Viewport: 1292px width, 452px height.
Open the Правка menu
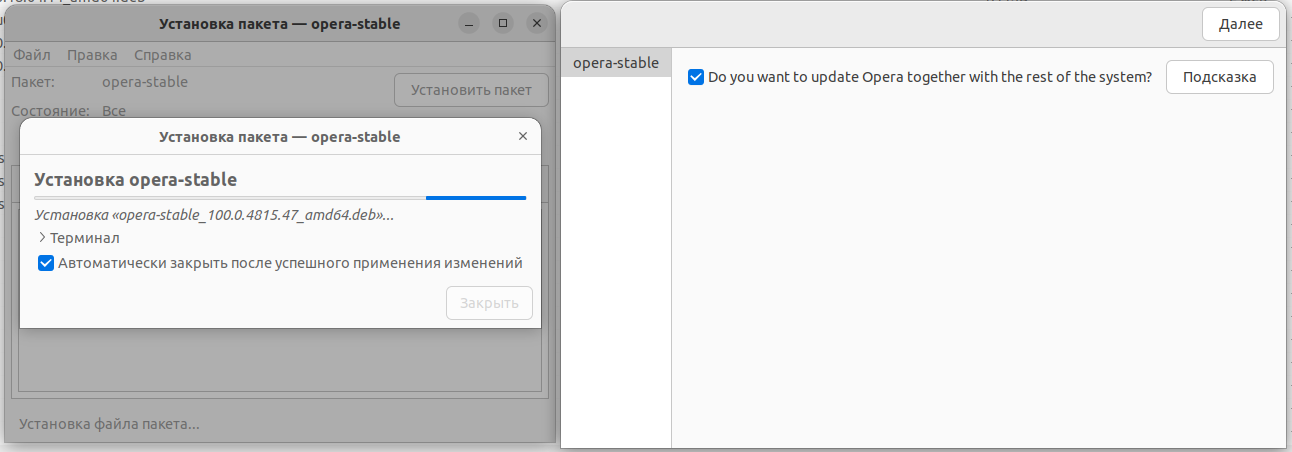coord(92,55)
